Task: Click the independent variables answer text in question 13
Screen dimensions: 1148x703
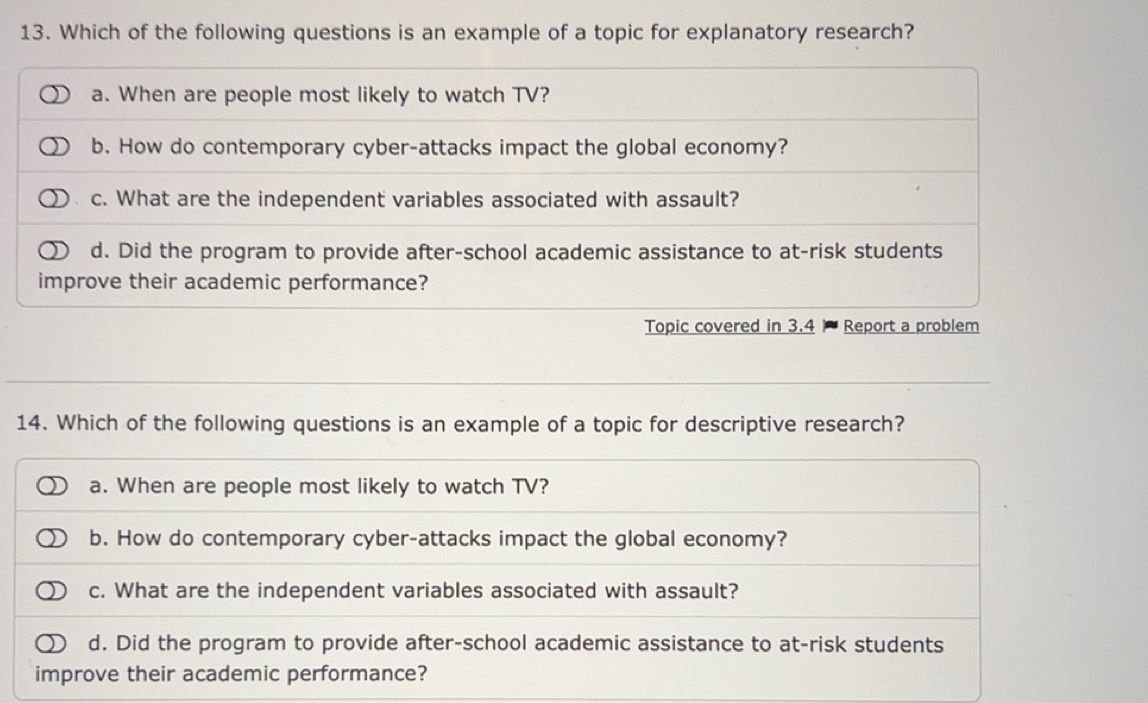Action: (x=415, y=199)
